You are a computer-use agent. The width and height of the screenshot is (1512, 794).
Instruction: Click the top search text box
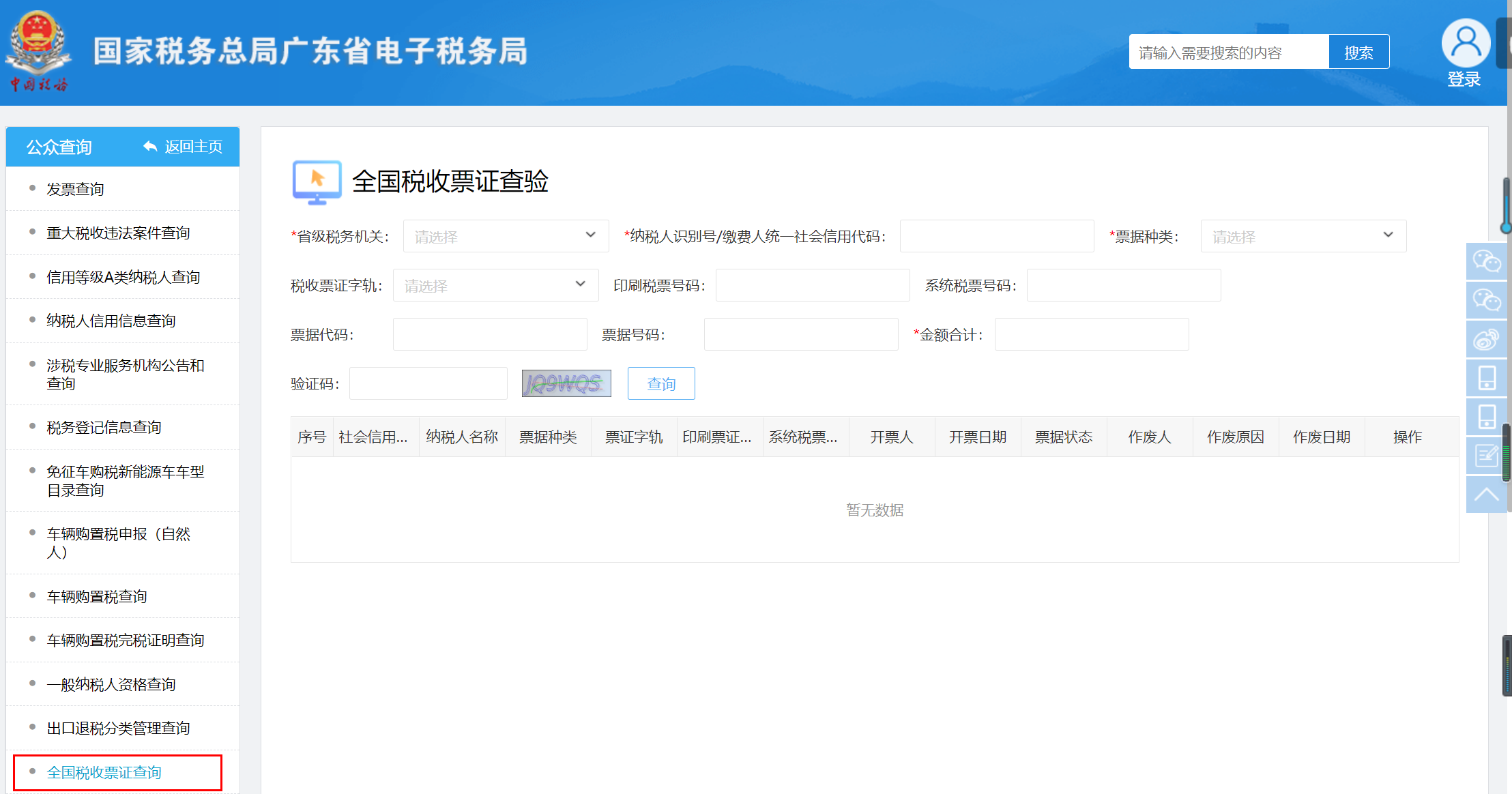tap(1228, 52)
